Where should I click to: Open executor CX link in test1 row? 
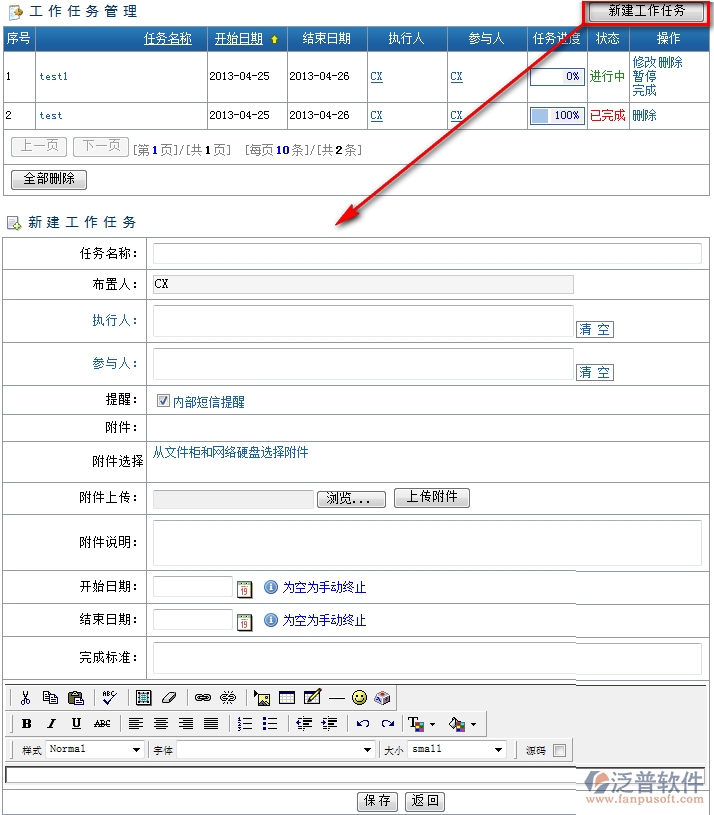[376, 76]
